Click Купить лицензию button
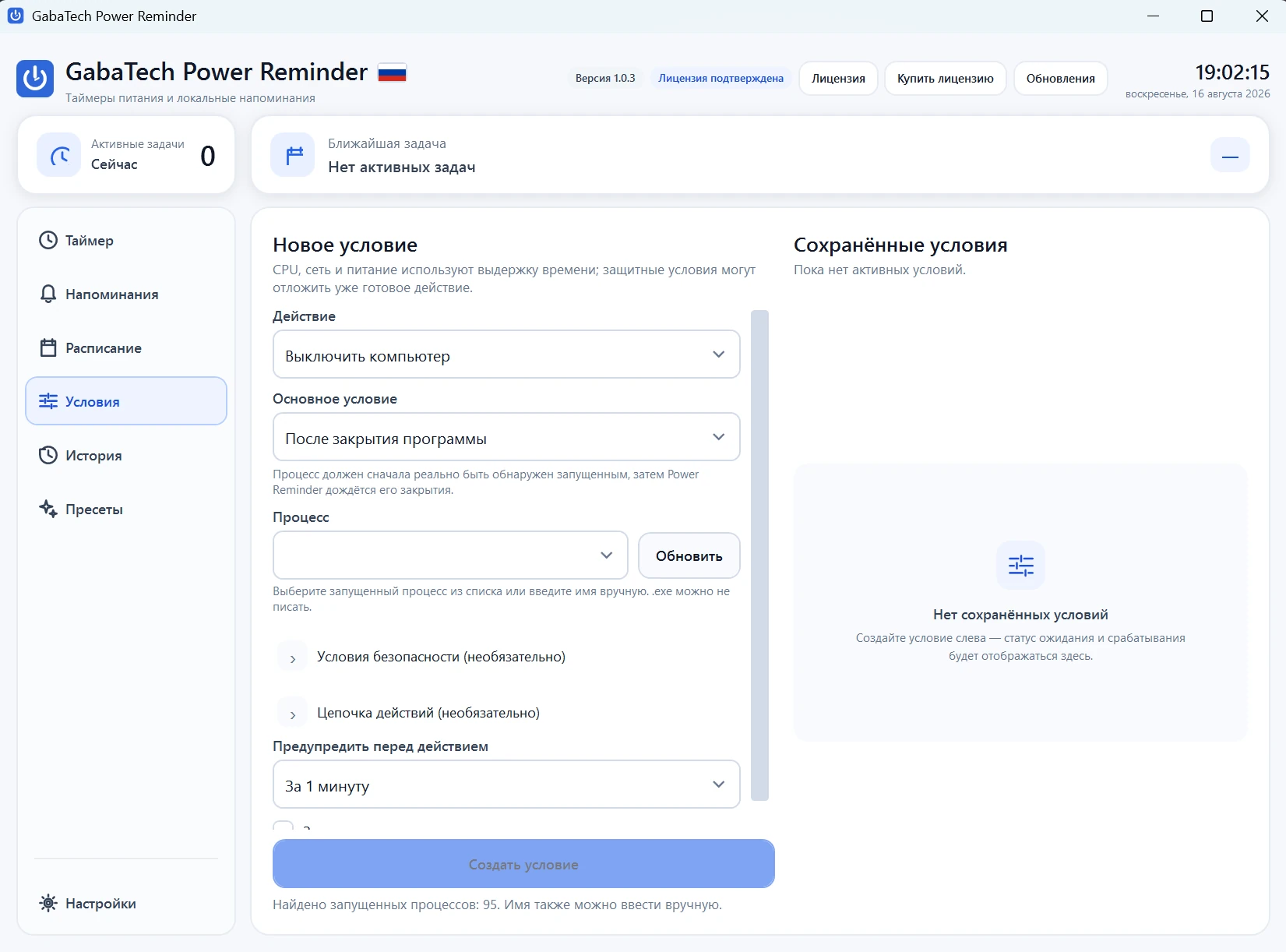The width and height of the screenshot is (1286, 952). point(945,79)
